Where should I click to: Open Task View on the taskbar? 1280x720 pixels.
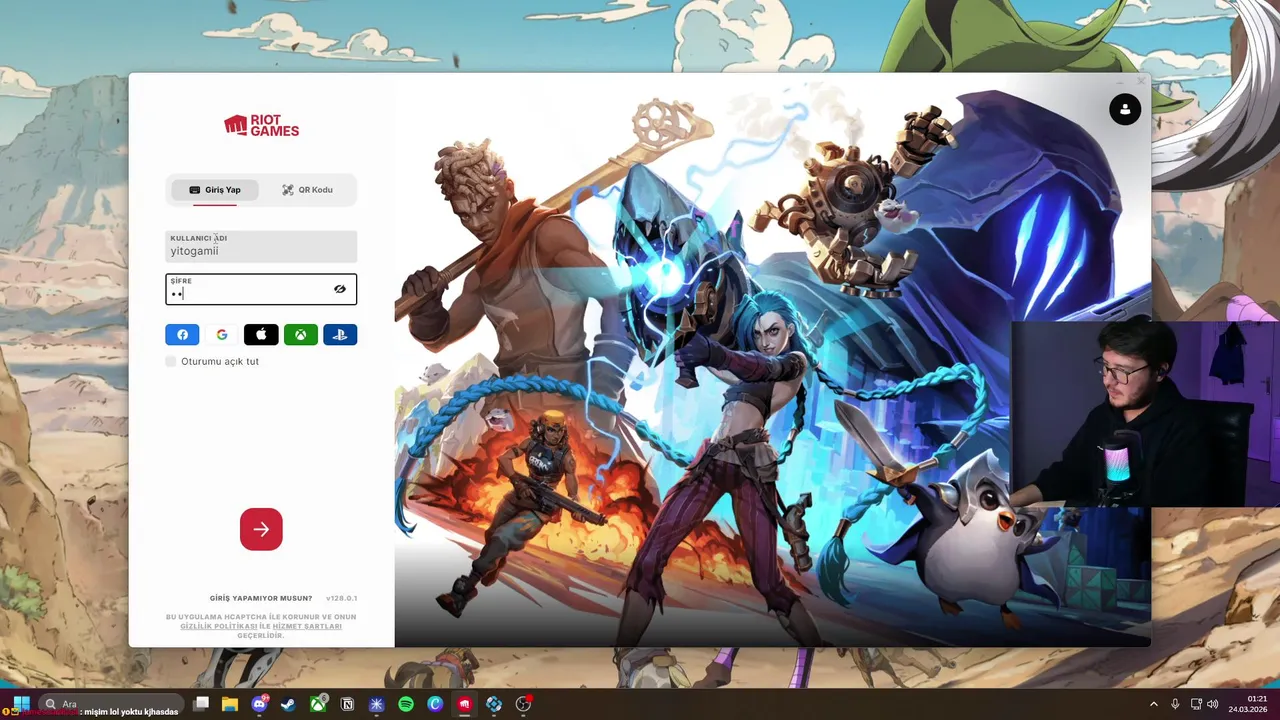(x=201, y=704)
